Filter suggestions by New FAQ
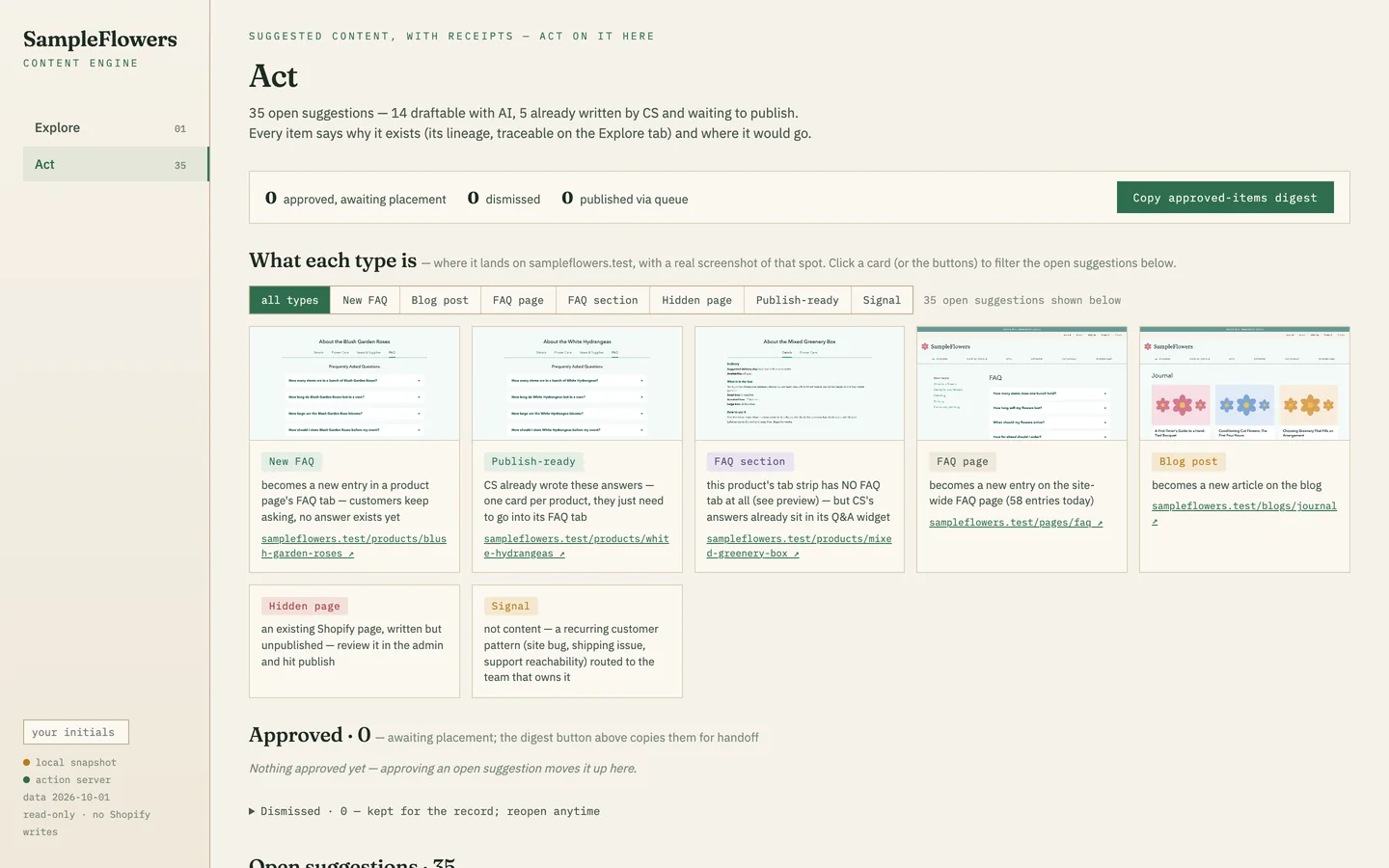Screen dimensions: 1389x868 (x=365, y=300)
